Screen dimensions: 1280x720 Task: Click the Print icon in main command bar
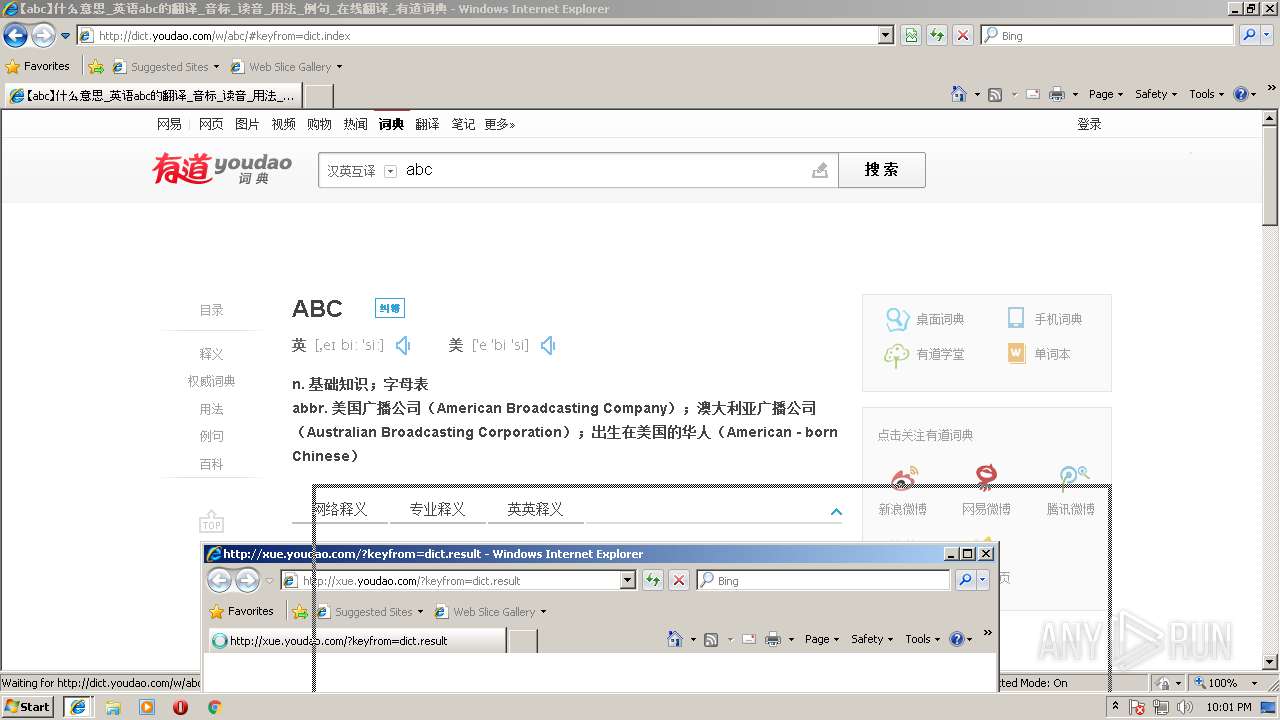coord(1057,94)
